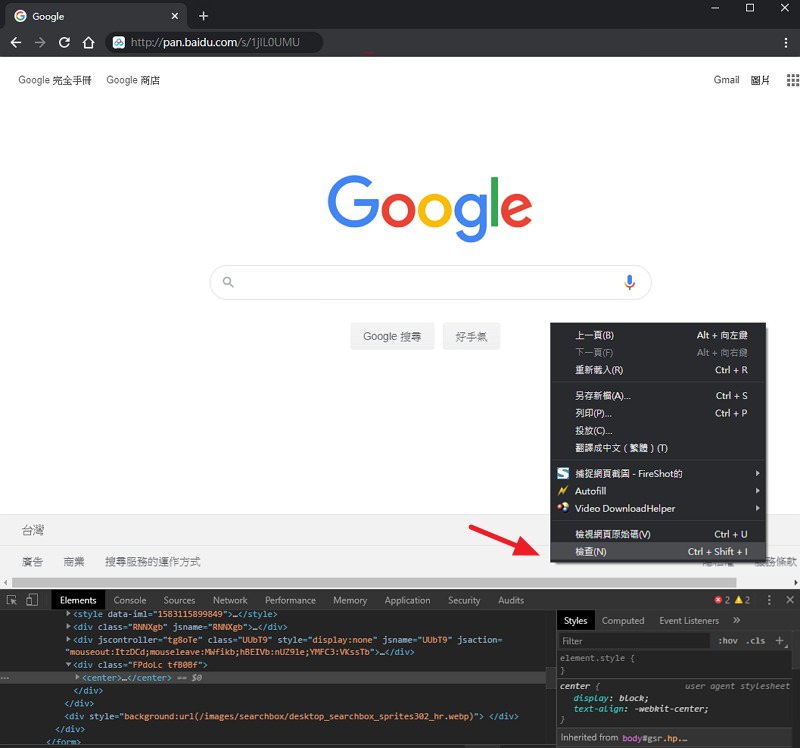Open Video DownloadHelper submenu
Image resolution: width=800 pixels, height=748 pixels.
658,508
